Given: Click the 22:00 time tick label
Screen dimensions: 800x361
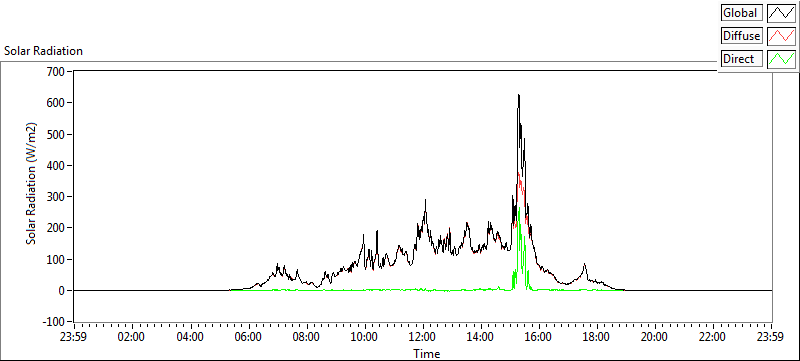Looking at the screenshot, I should [713, 337].
